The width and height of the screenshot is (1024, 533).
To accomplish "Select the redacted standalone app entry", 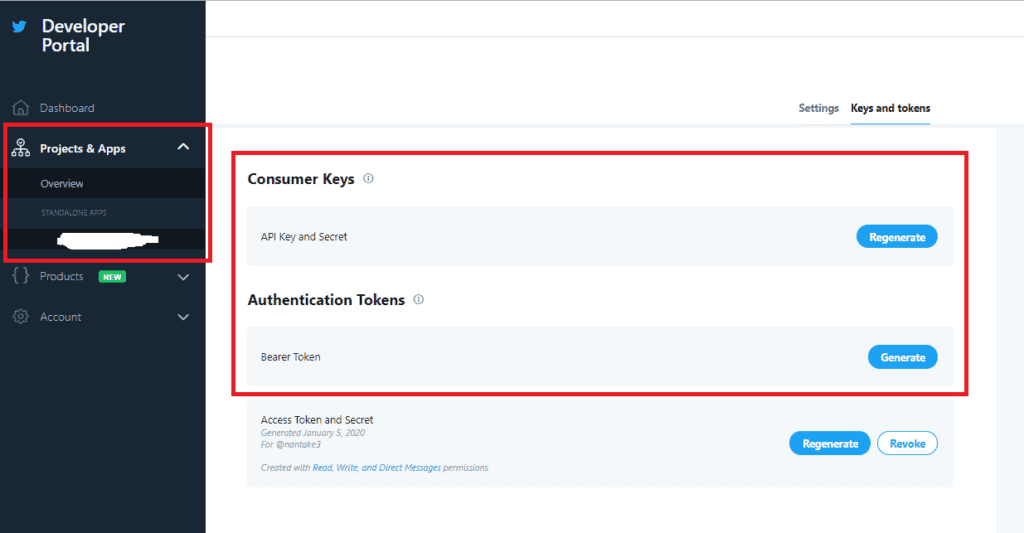I will click(x=107, y=239).
